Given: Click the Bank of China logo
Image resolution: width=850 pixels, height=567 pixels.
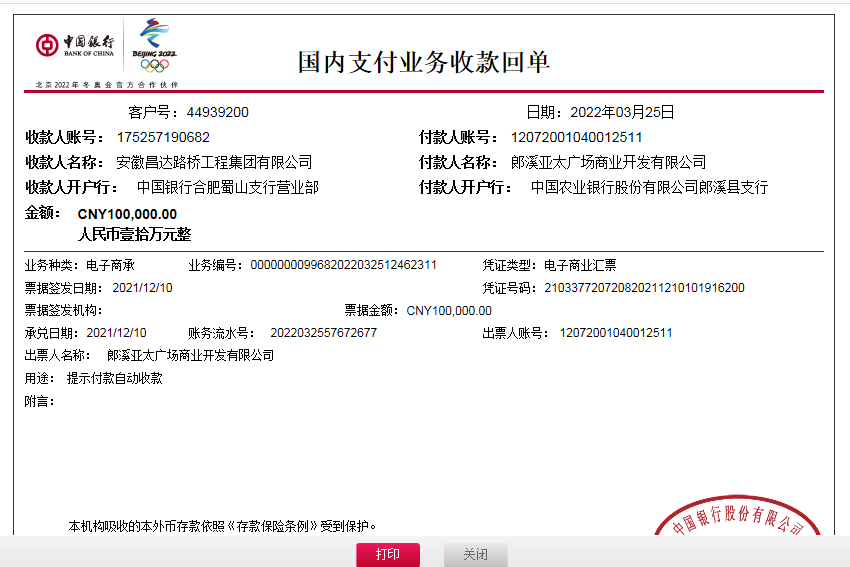Looking at the screenshot, I should [x=75, y=46].
